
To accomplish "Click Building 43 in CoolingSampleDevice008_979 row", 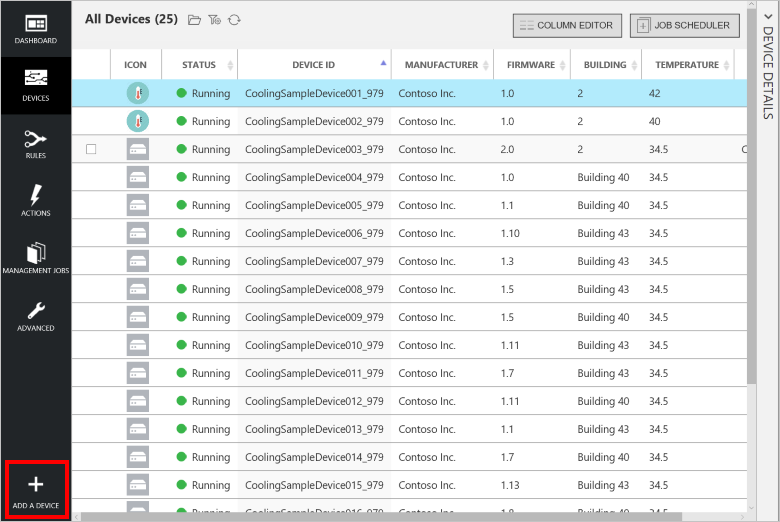I will pos(603,289).
